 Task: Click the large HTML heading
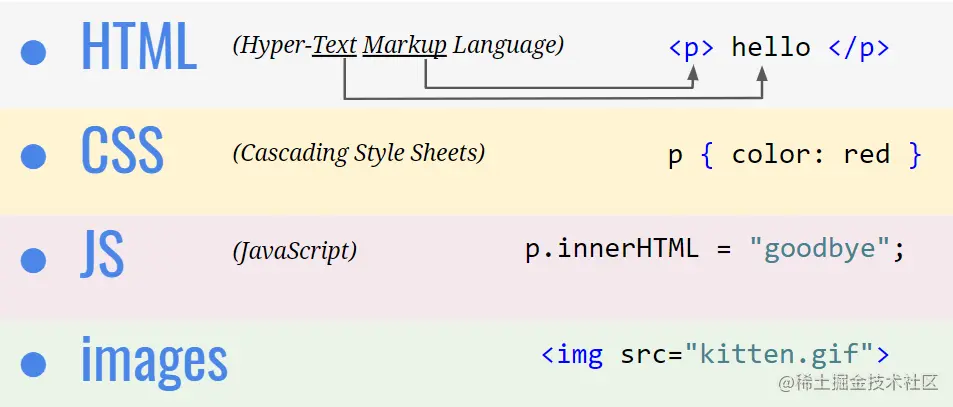(138, 46)
